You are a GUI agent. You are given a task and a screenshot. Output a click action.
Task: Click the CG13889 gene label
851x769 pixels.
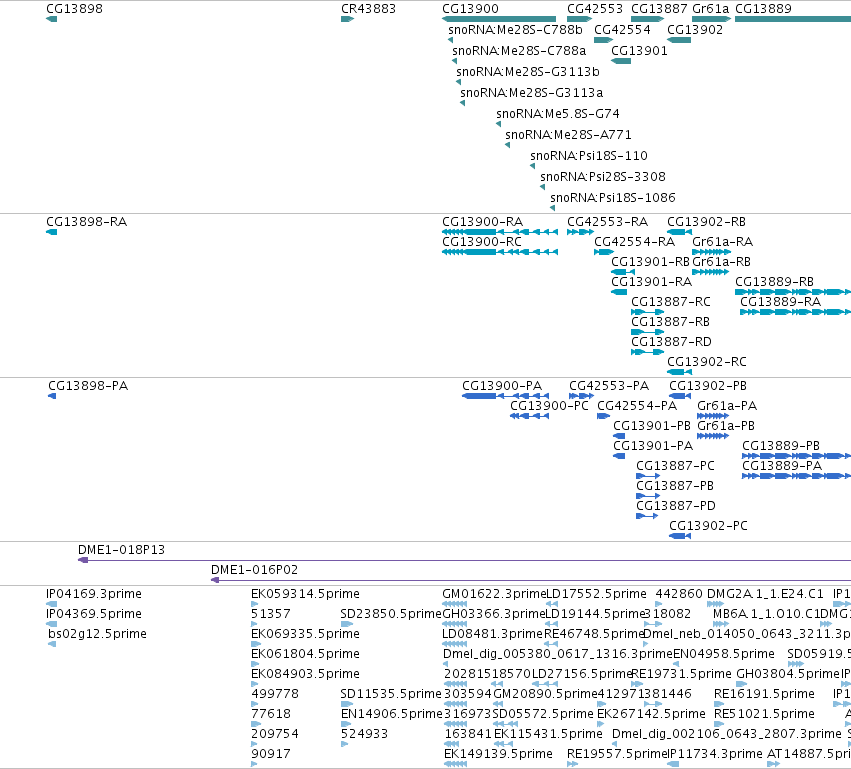point(763,9)
